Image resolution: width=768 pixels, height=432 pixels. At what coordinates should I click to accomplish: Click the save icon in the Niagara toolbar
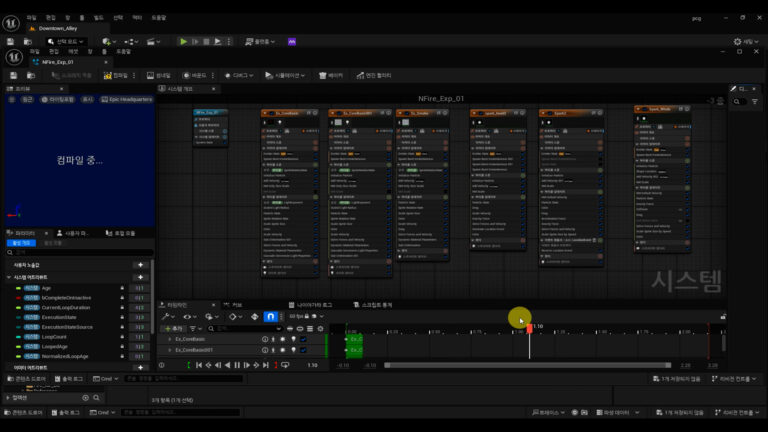point(15,75)
